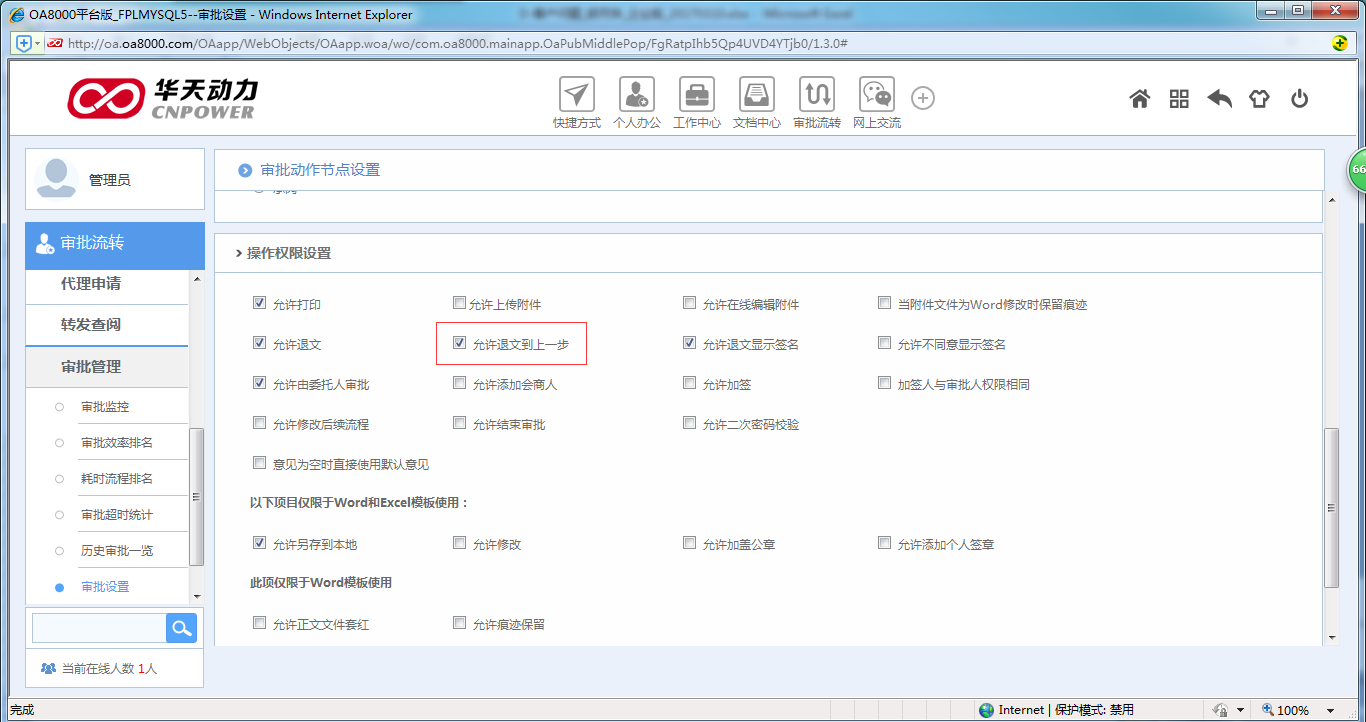Click the sidebar scrollbar down arrow
The image size is (1366, 722).
tap(197, 596)
